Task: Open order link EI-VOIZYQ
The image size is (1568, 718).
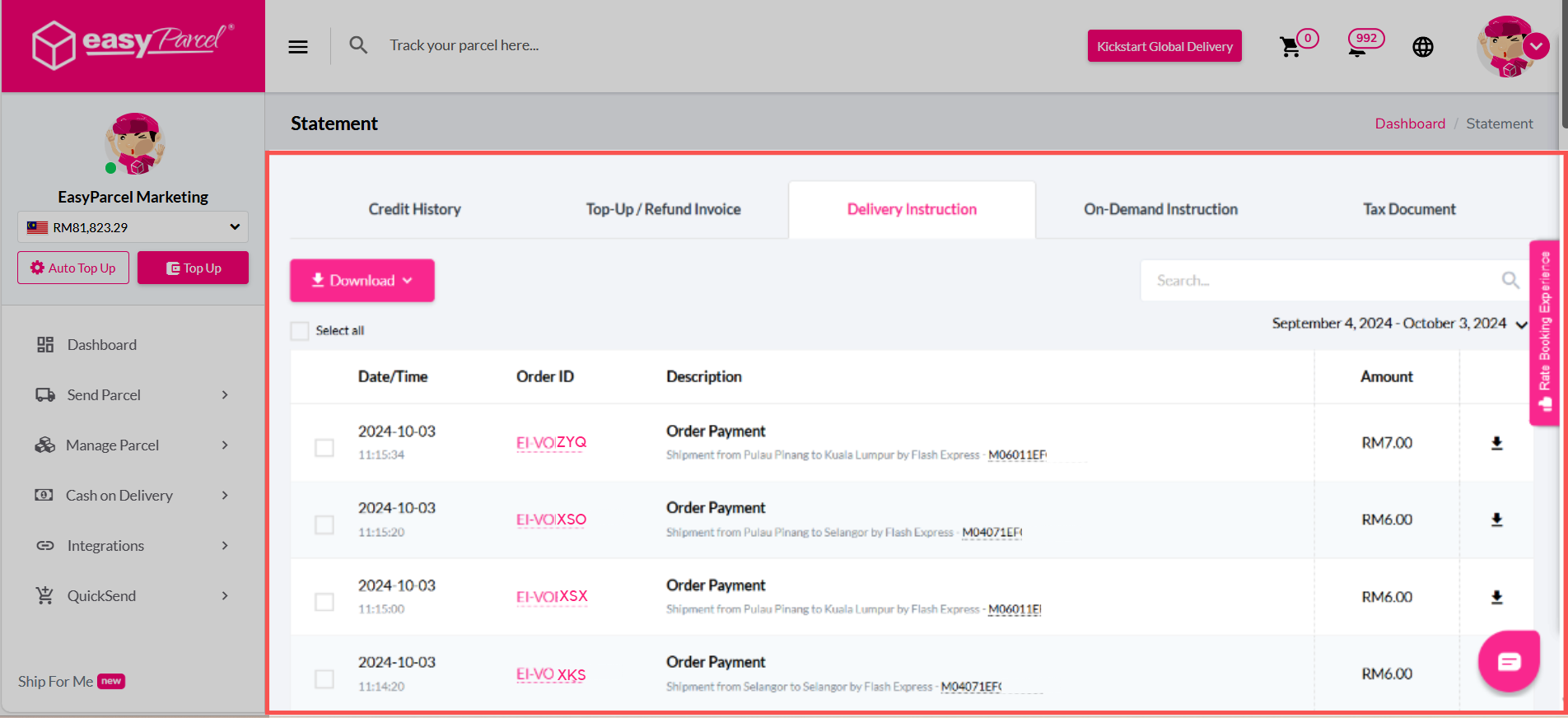Action: point(551,443)
